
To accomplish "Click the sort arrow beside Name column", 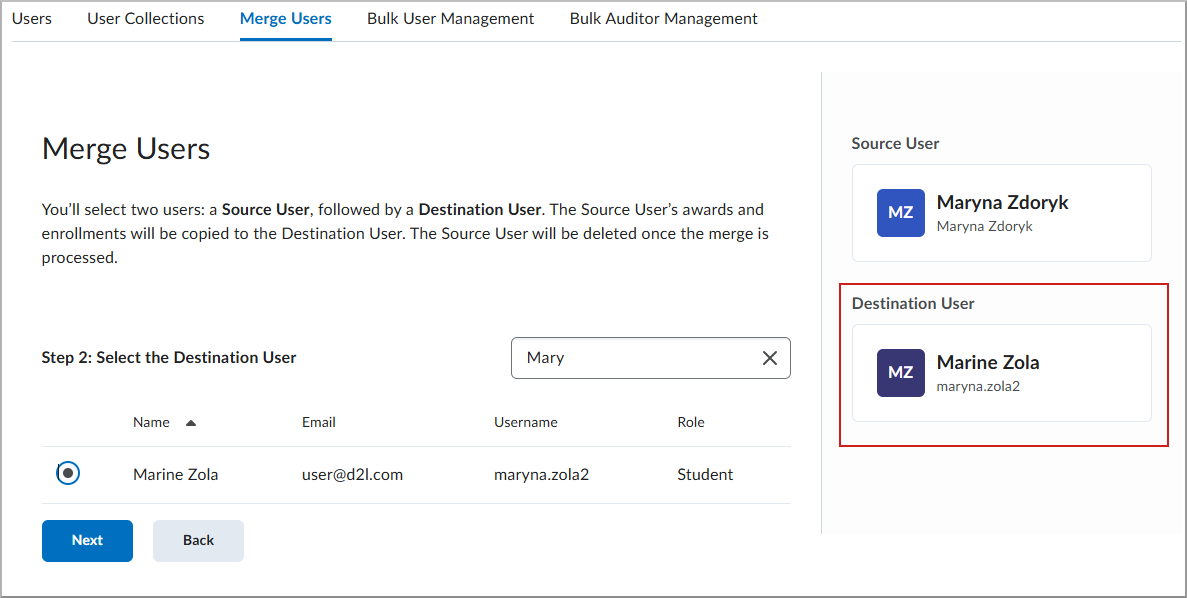I will [x=190, y=421].
